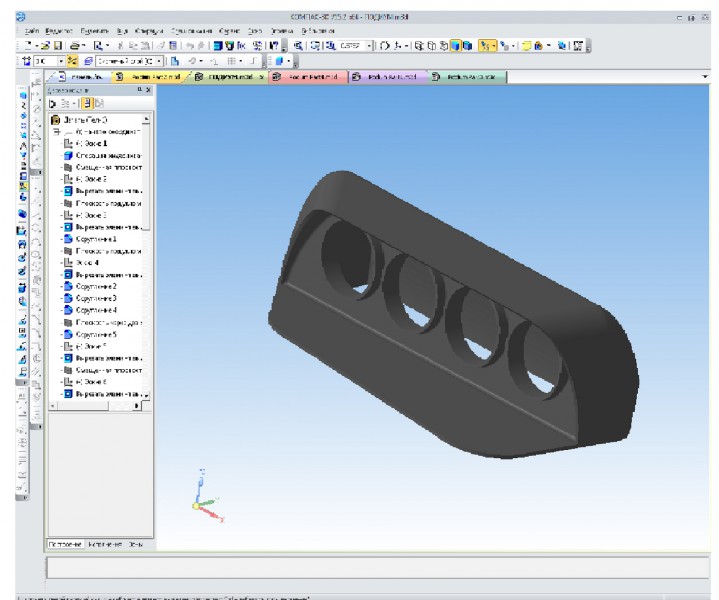Open the Зоны bottom tab
Screen dimensions: 719x600
click(x=135, y=544)
